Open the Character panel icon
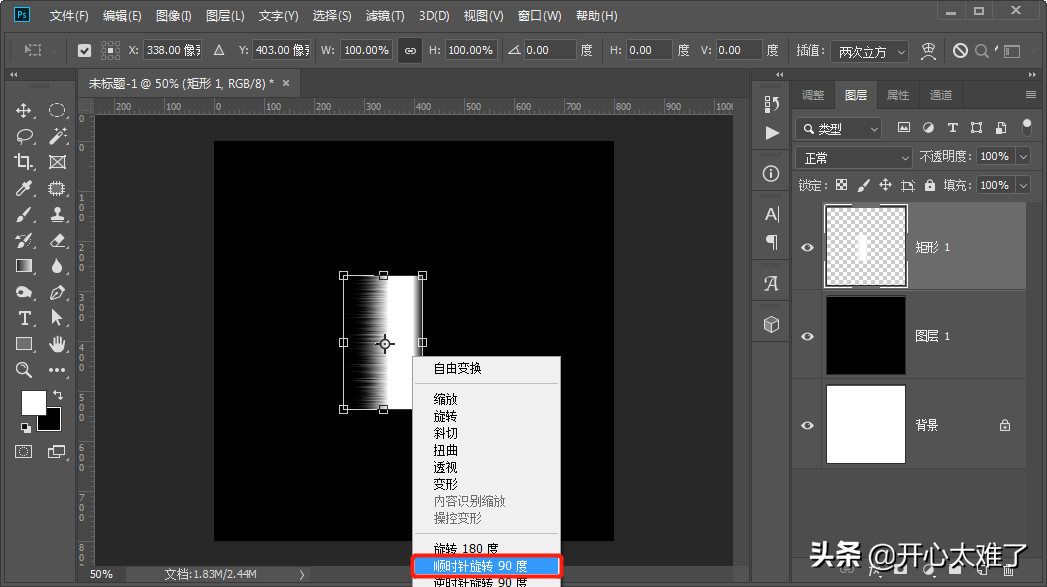The height and width of the screenshot is (587, 1047). (x=771, y=214)
